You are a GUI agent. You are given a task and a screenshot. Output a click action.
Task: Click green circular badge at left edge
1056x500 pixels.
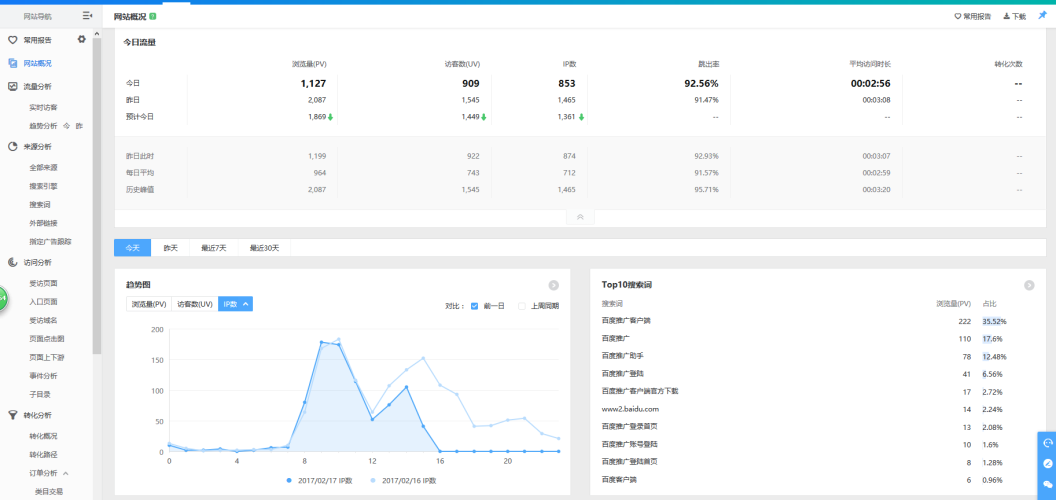coord(3,297)
